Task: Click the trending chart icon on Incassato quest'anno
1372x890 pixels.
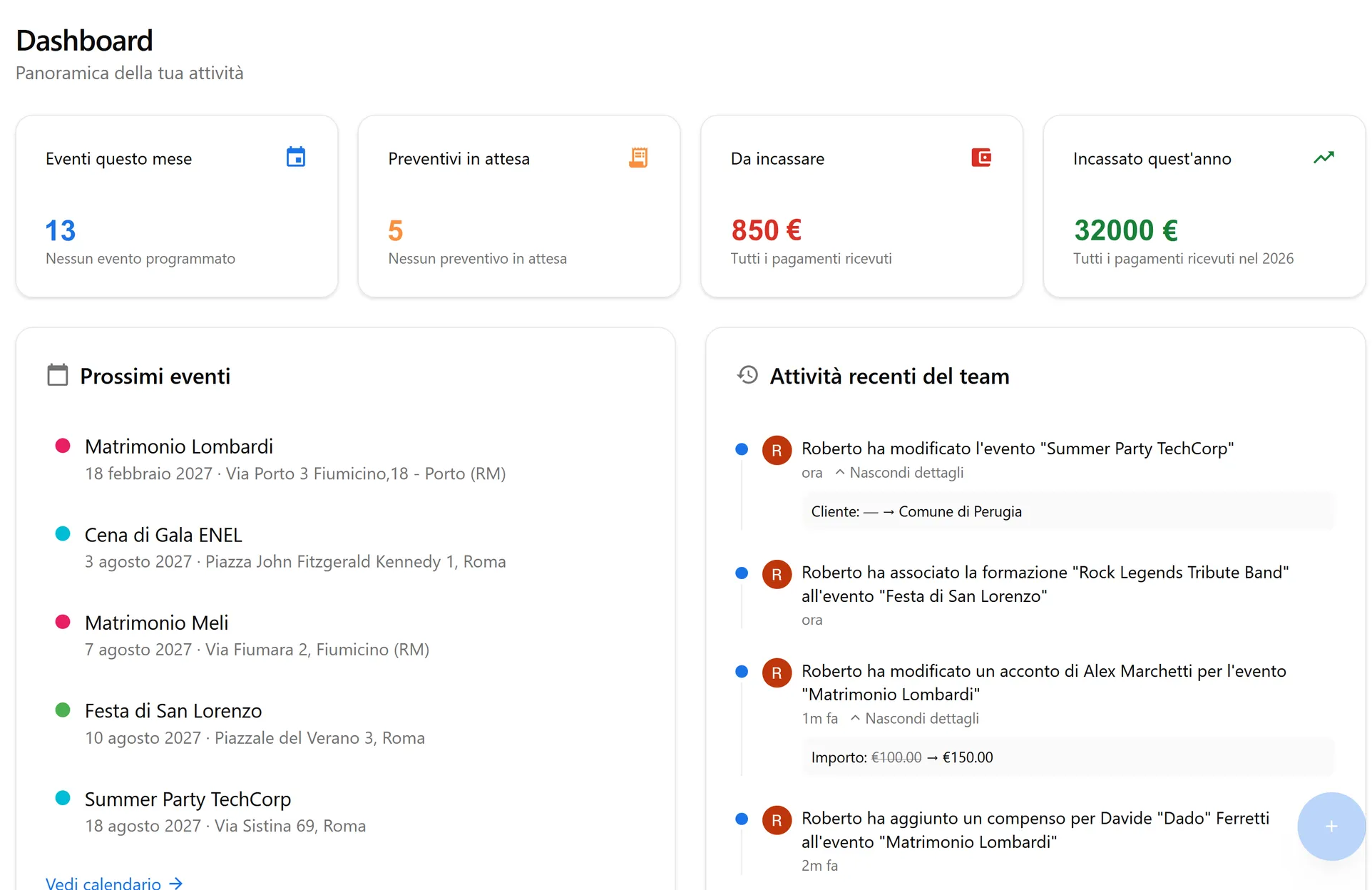Action: [x=1324, y=157]
